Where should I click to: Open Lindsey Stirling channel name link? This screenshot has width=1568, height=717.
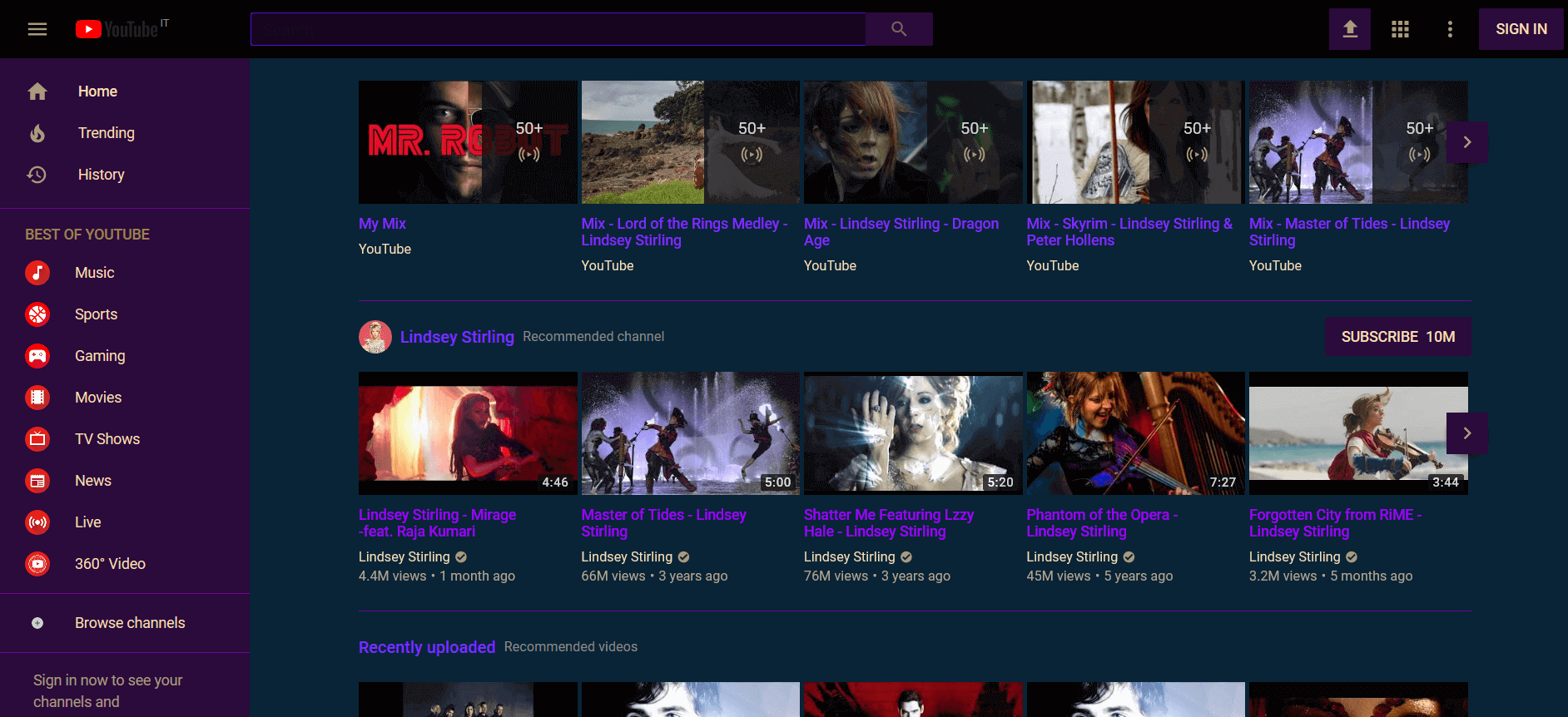(457, 337)
